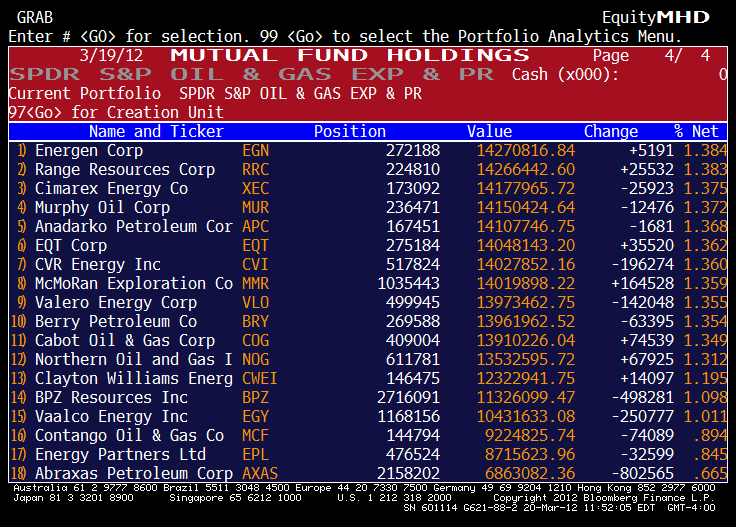This screenshot has height=527, width=736.
Task: Click the MUR ticker symbol
Action: pyautogui.click(x=256, y=207)
